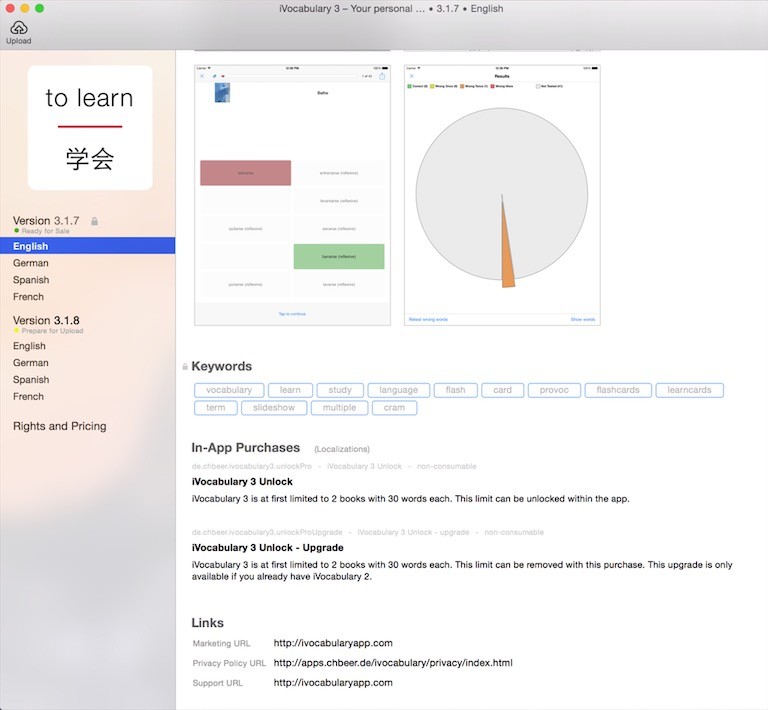Viewport: 768px width, 710px height.
Task: Click the red close window button
Action: tap(10, 8)
